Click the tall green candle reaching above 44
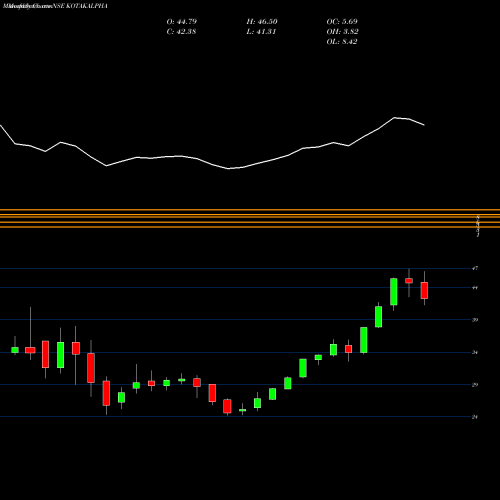 [x=394, y=292]
